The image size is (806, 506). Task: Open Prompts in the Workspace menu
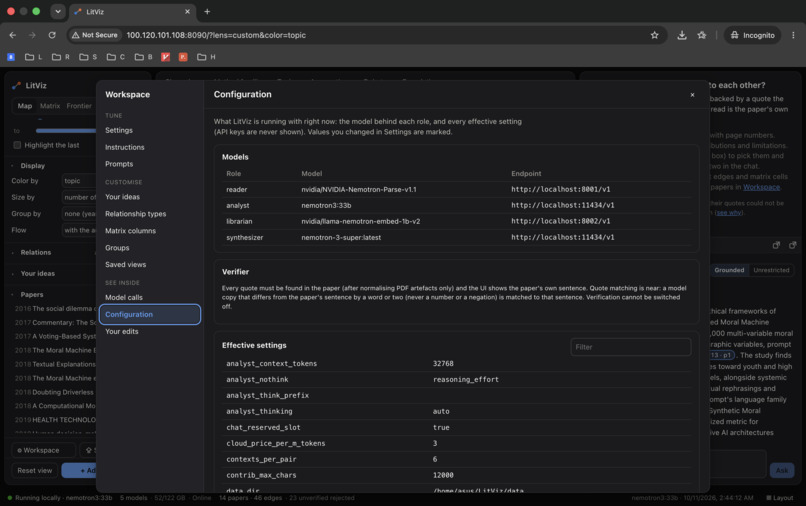119,164
